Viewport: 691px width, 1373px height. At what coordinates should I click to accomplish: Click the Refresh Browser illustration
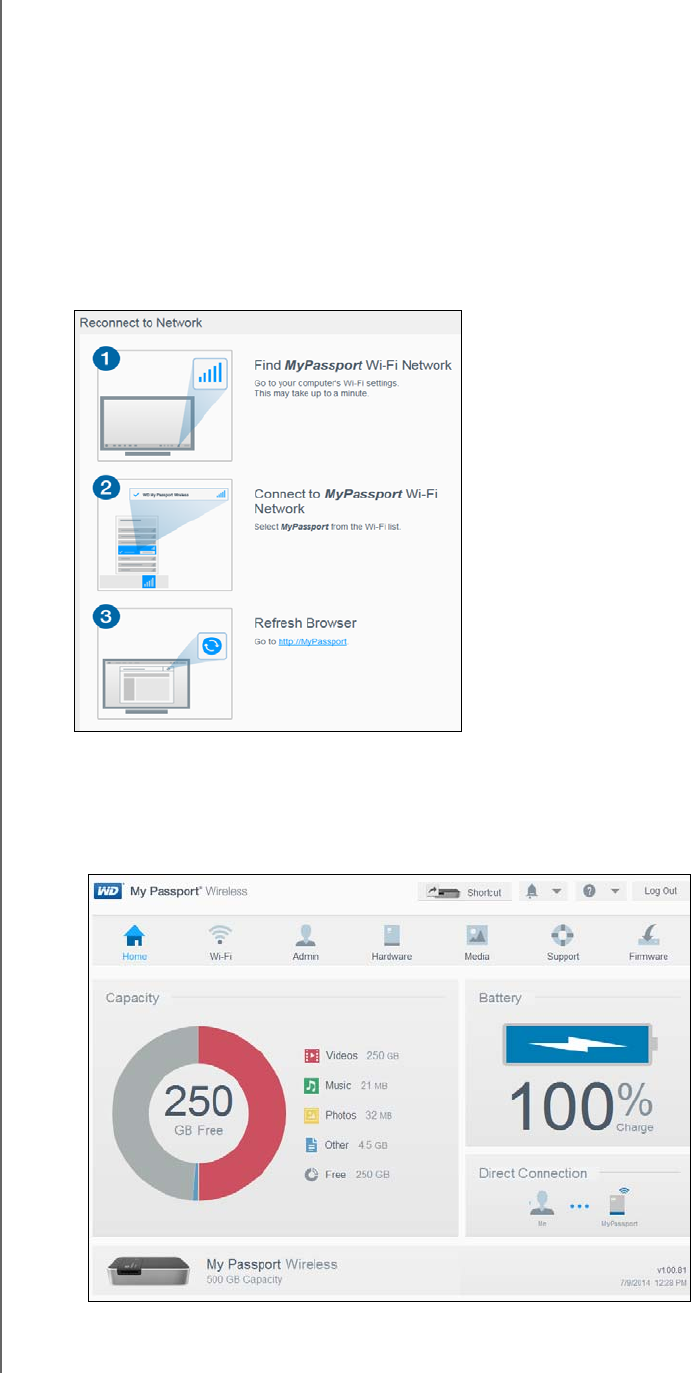tap(164, 663)
